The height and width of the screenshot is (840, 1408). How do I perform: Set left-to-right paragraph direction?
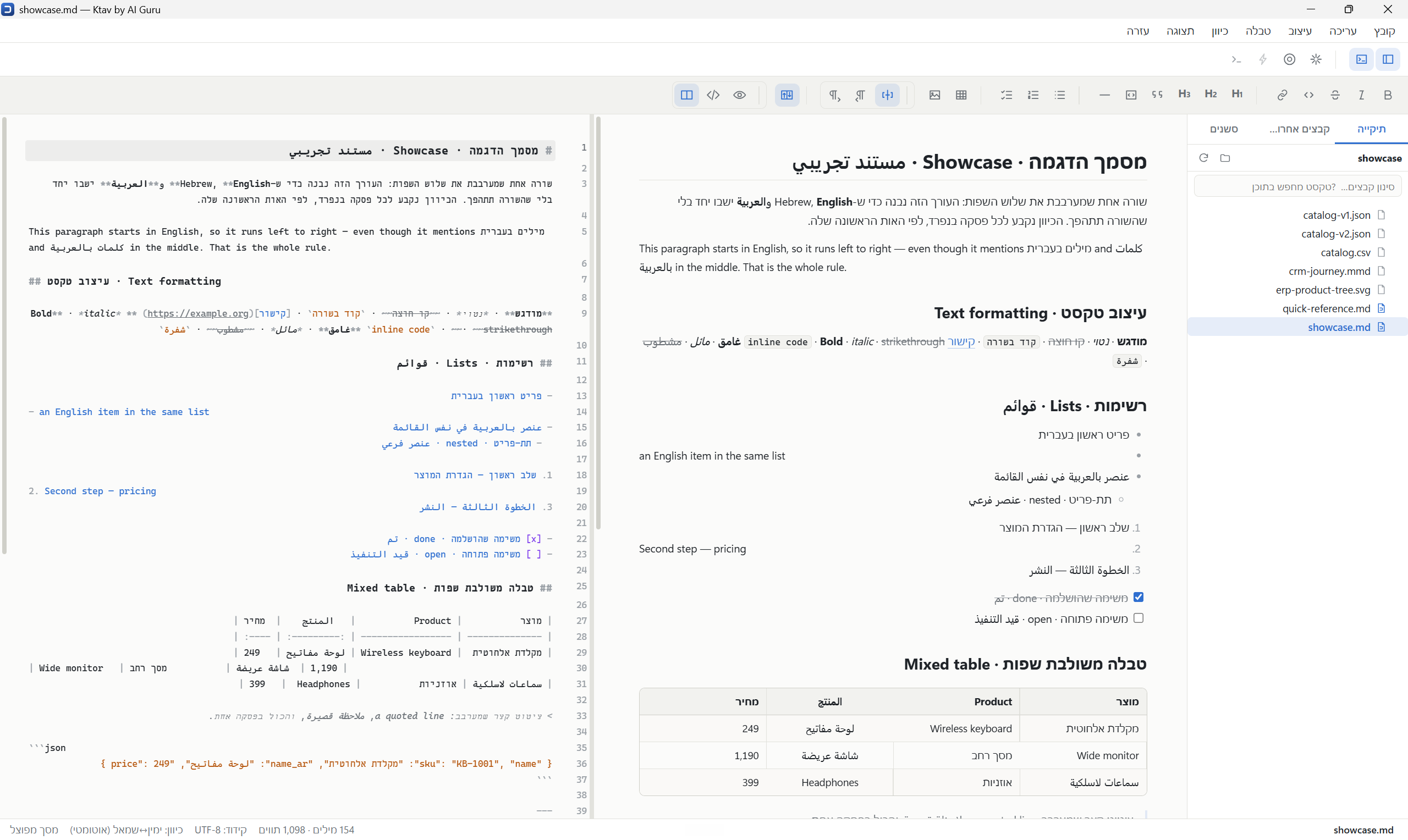[834, 95]
